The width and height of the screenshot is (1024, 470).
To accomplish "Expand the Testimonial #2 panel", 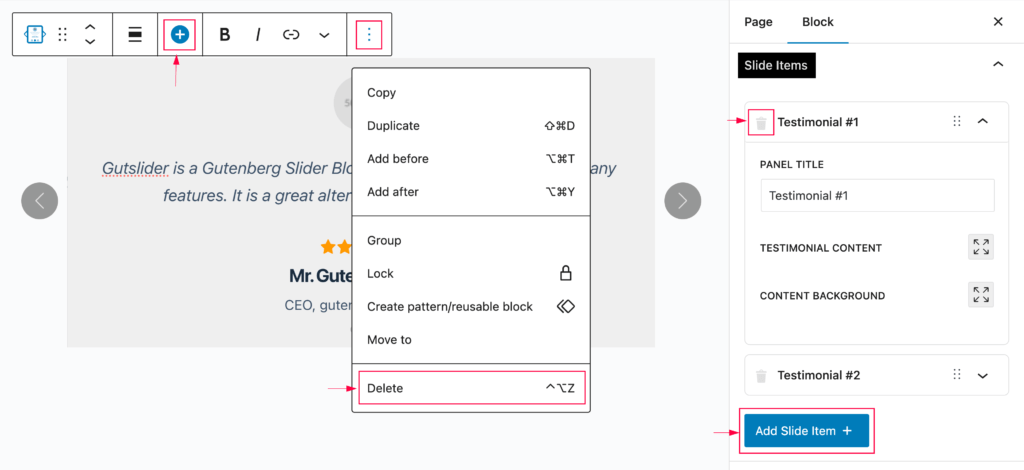I will pyautogui.click(x=982, y=376).
